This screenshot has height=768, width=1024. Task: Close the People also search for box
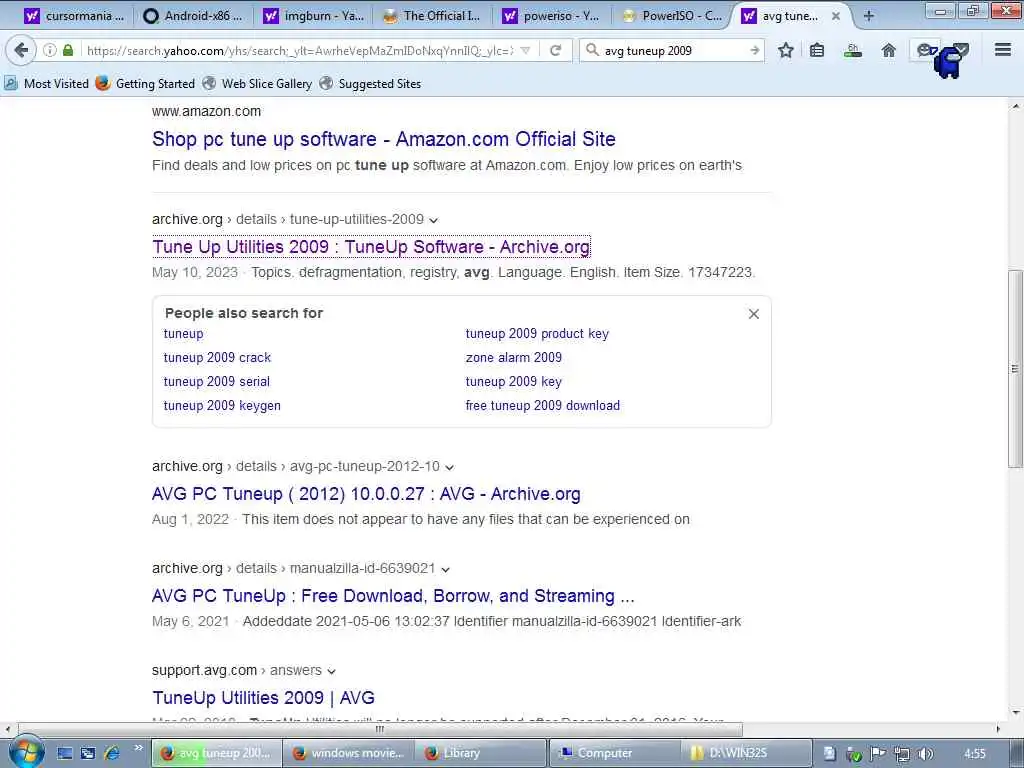coord(754,314)
